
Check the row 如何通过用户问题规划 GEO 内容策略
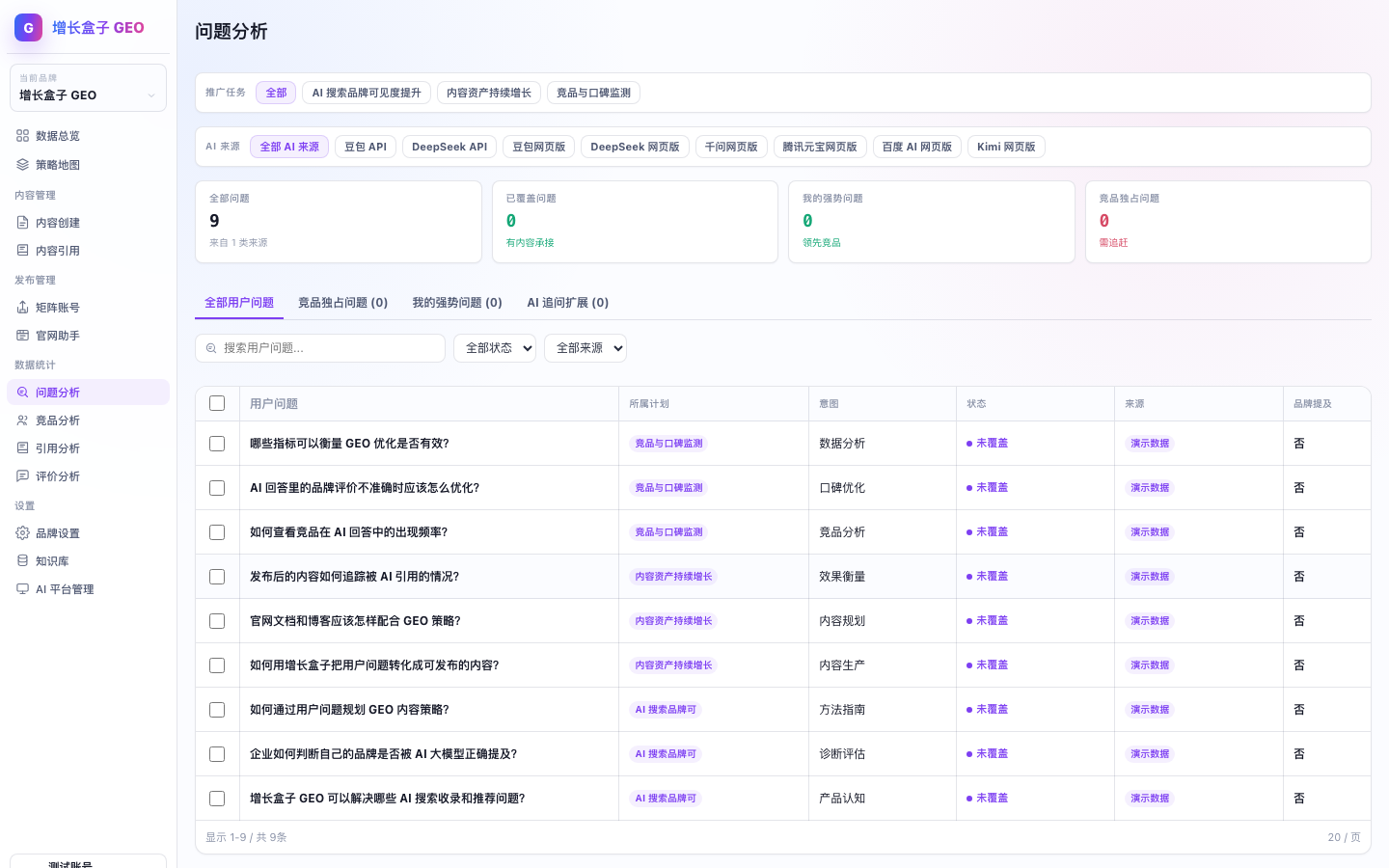217,710
